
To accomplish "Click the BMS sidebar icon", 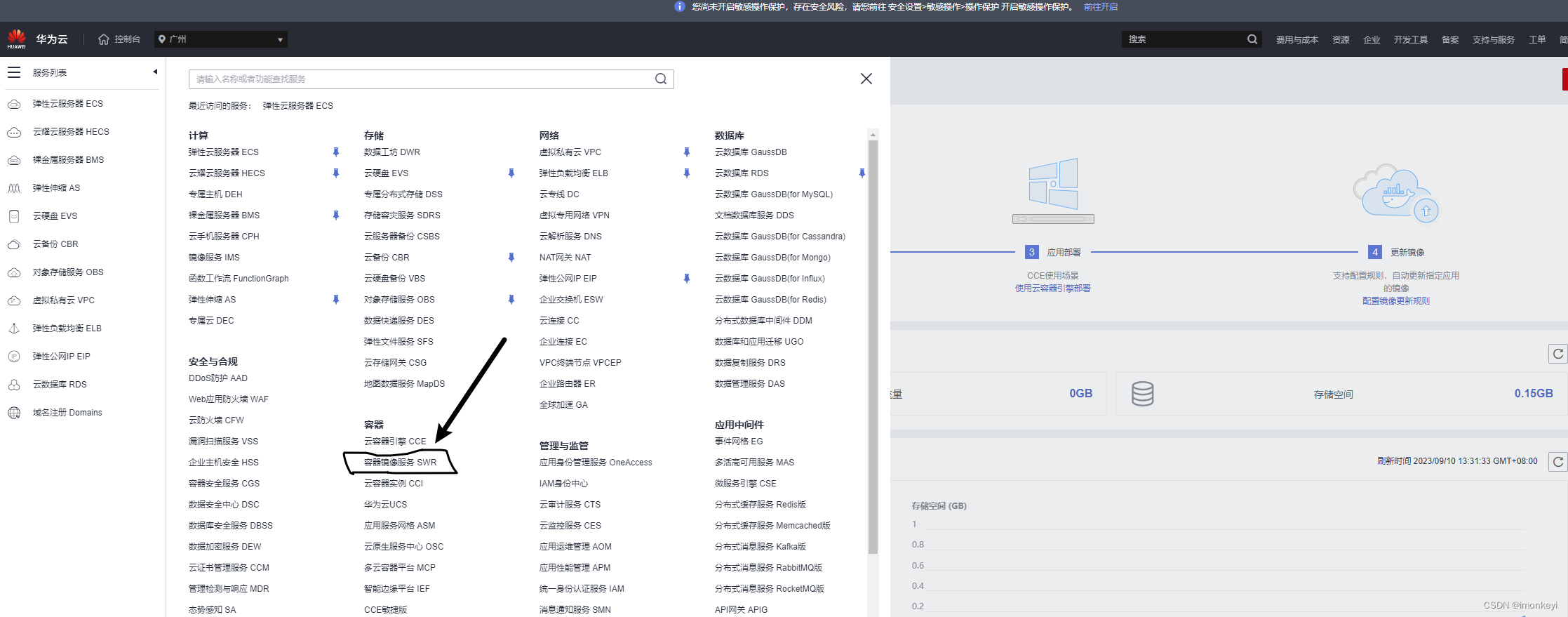I will pyautogui.click(x=14, y=160).
